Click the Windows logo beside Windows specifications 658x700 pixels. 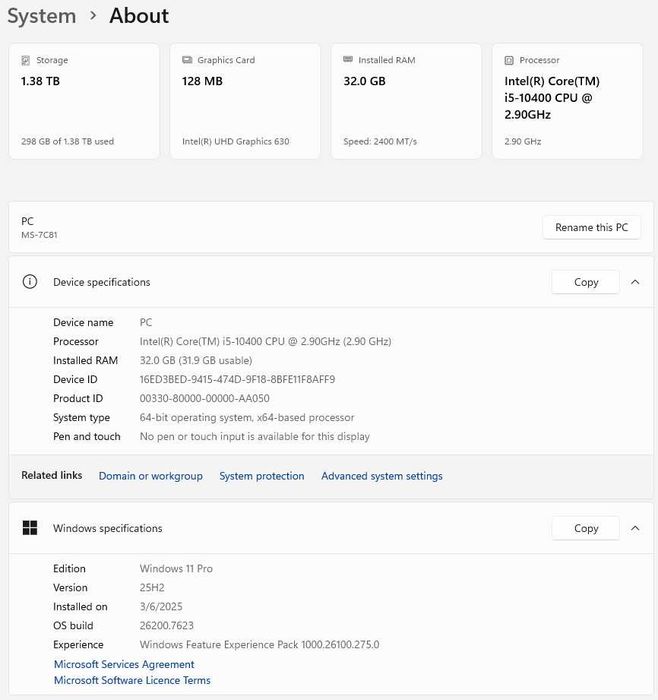[30, 528]
